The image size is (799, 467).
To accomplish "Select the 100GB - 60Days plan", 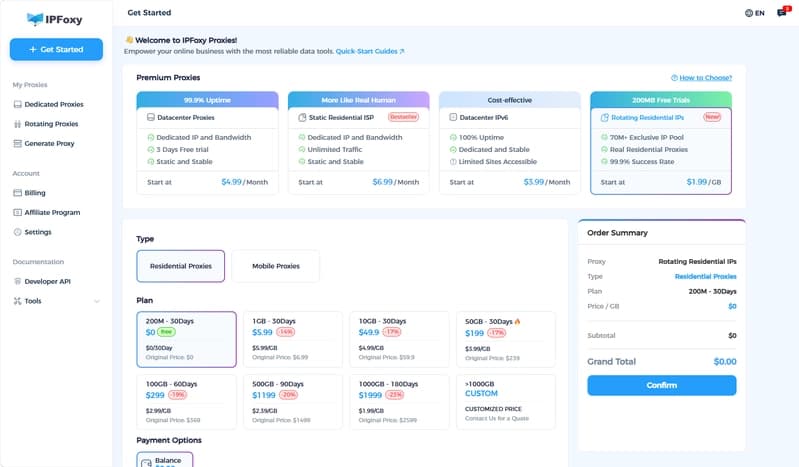I will 187,402.
